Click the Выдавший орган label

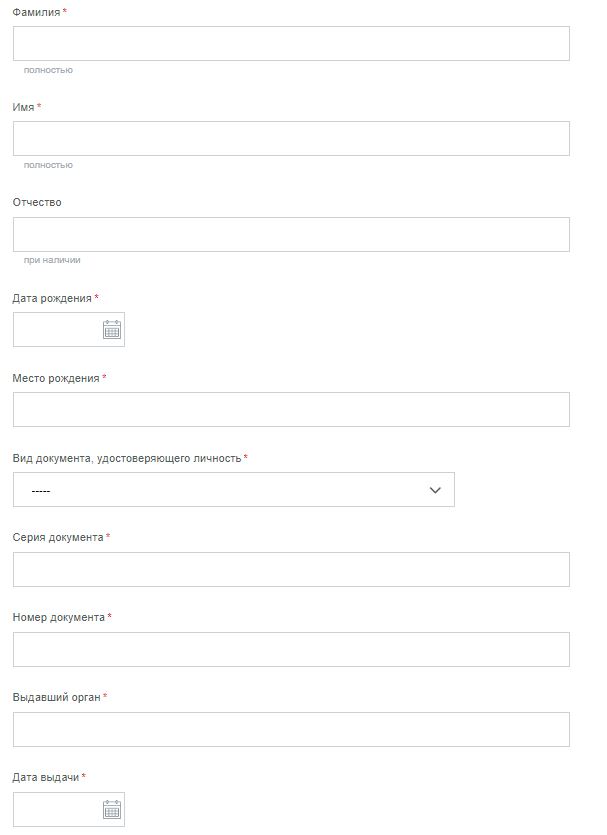click(x=56, y=697)
